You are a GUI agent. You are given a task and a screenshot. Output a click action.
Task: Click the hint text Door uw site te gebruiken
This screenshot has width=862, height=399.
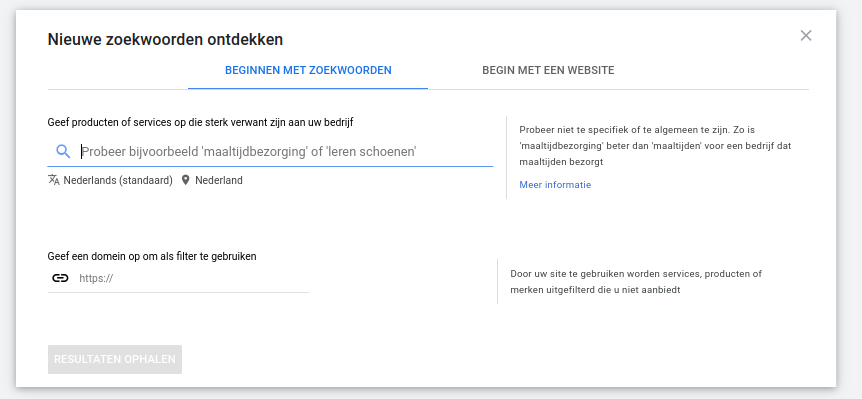pos(636,281)
